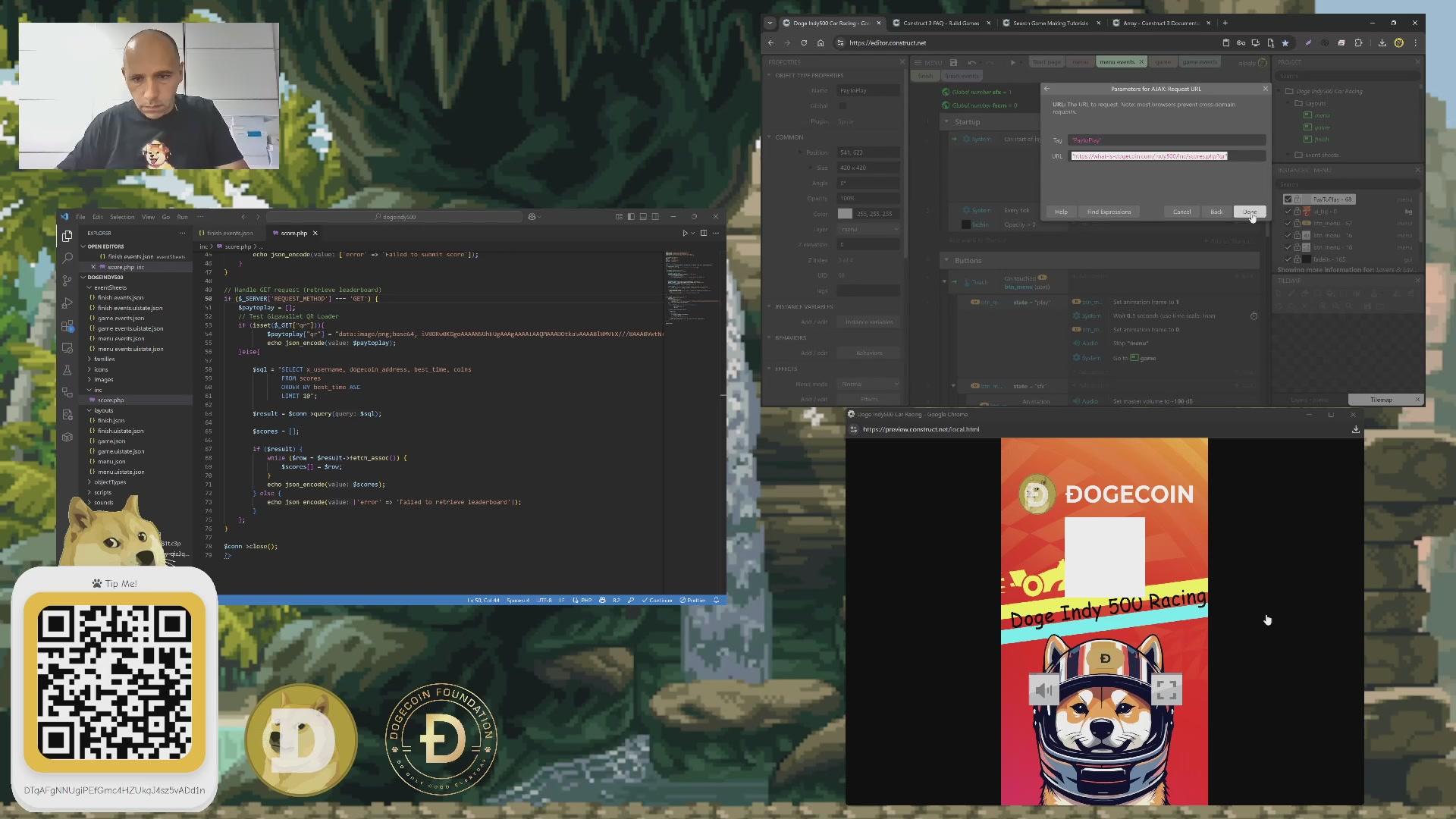Image resolution: width=1456 pixels, height=819 pixels.
Task: Open Chrome three-dot menu
Action: pos(1415,43)
